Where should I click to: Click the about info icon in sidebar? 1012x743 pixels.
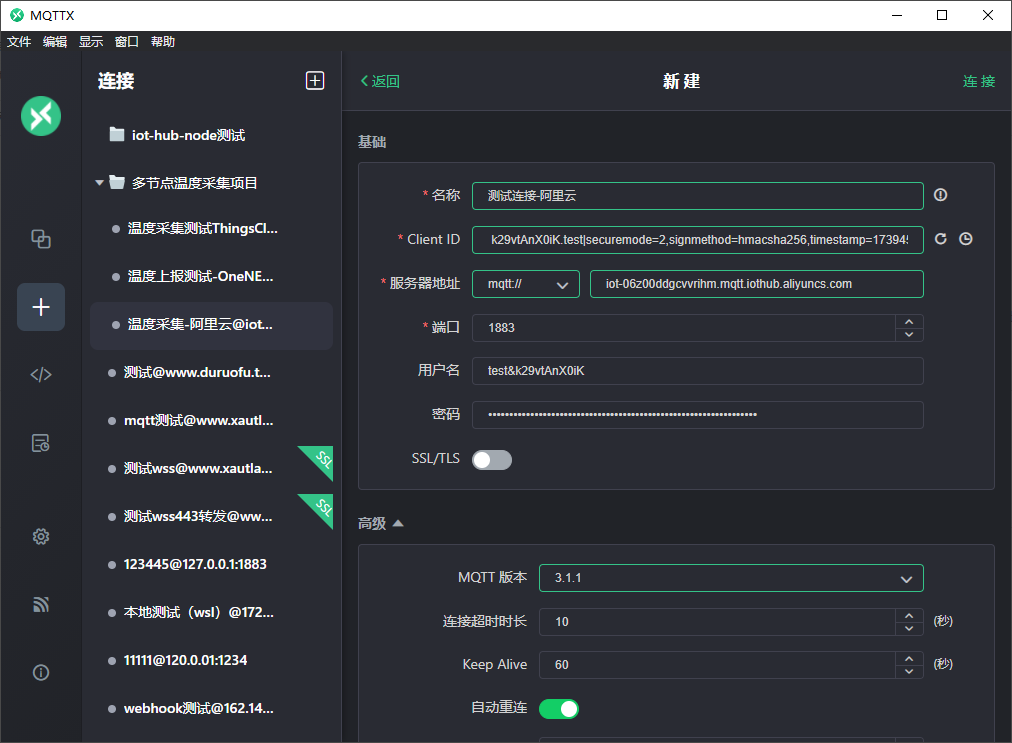[x=41, y=673]
